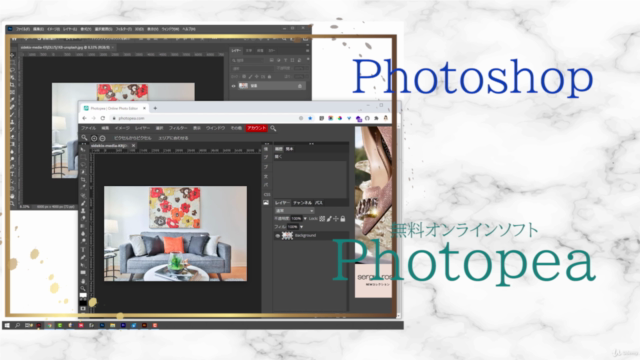Open Windows Start menu

(x=7, y=325)
